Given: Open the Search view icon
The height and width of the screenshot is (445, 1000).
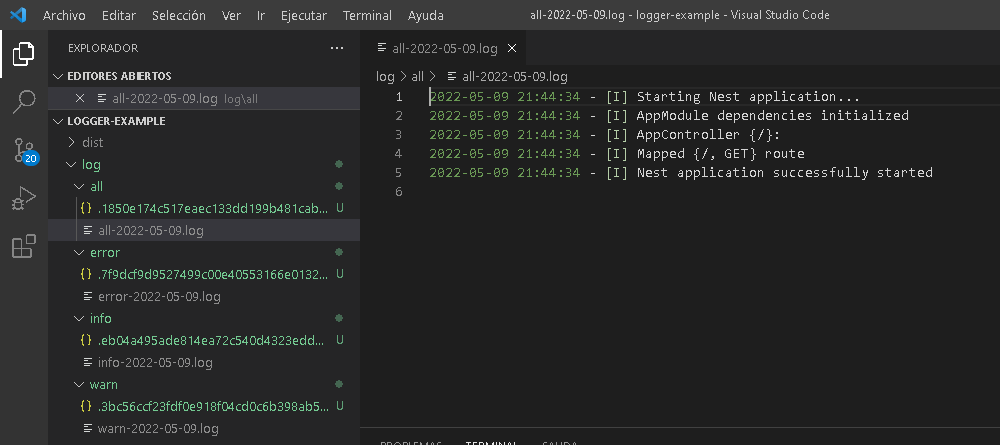Looking at the screenshot, I should tap(24, 102).
